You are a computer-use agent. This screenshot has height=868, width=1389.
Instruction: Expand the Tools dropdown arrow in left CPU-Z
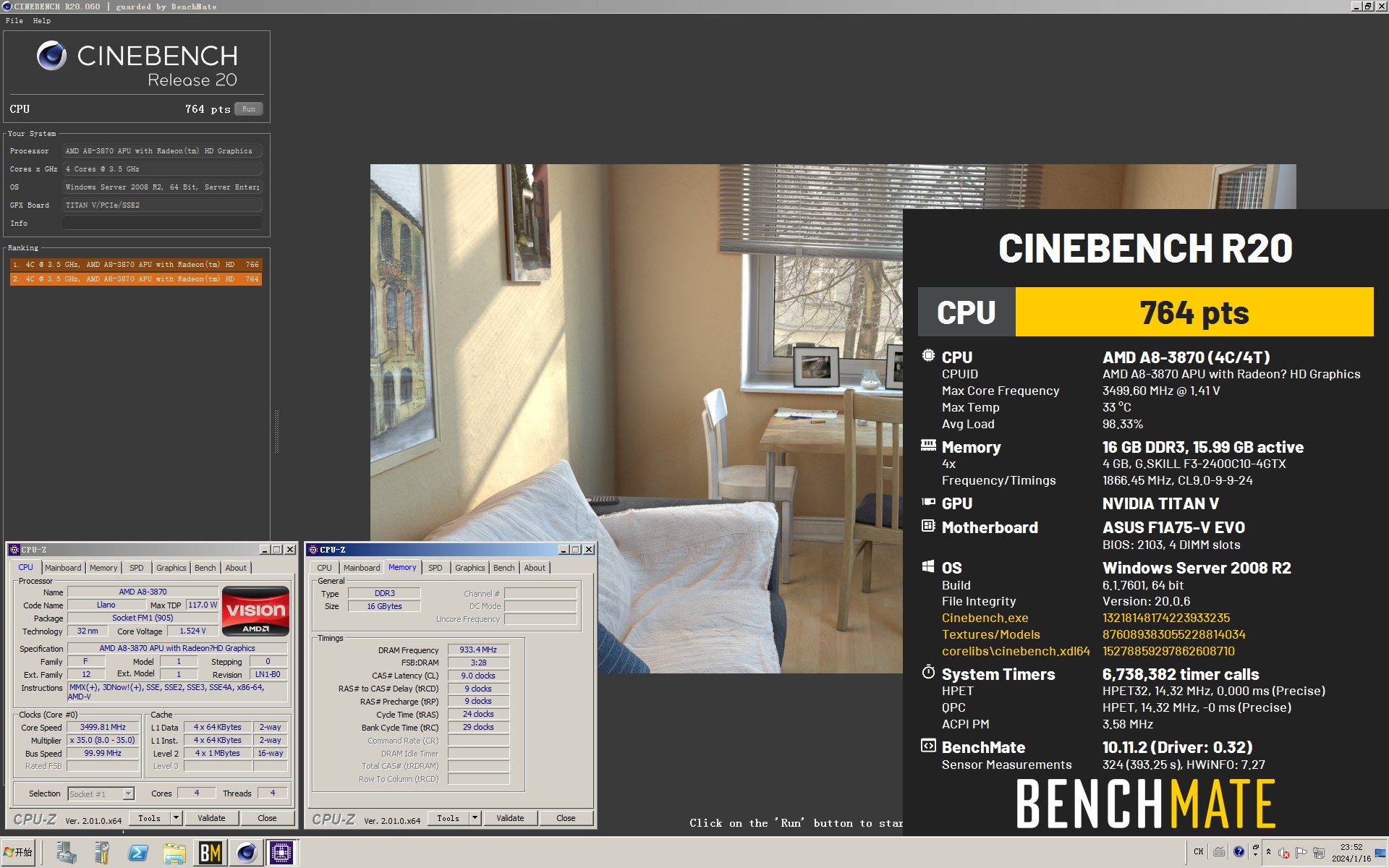coord(176,818)
